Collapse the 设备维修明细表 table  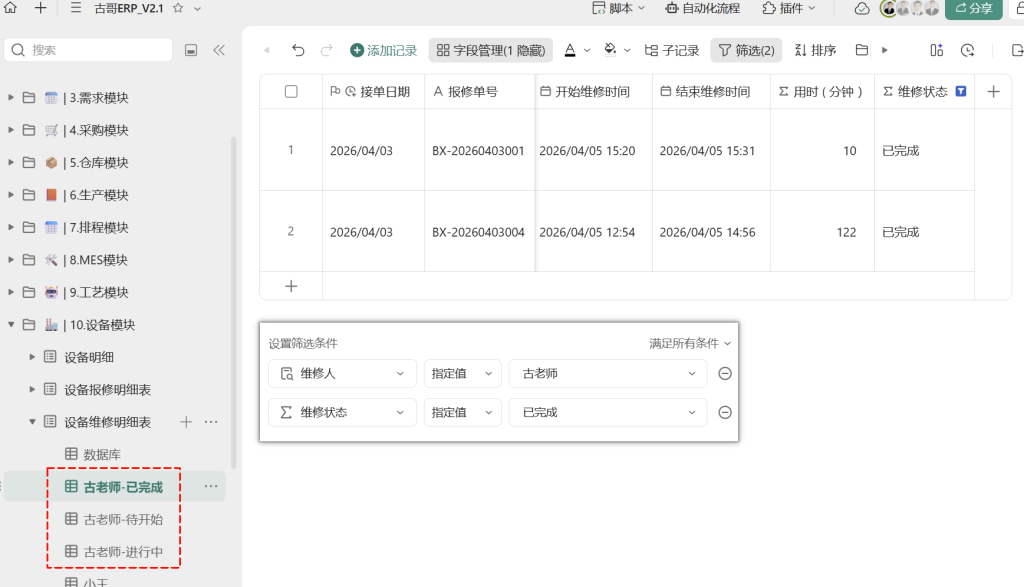click(x=32, y=422)
